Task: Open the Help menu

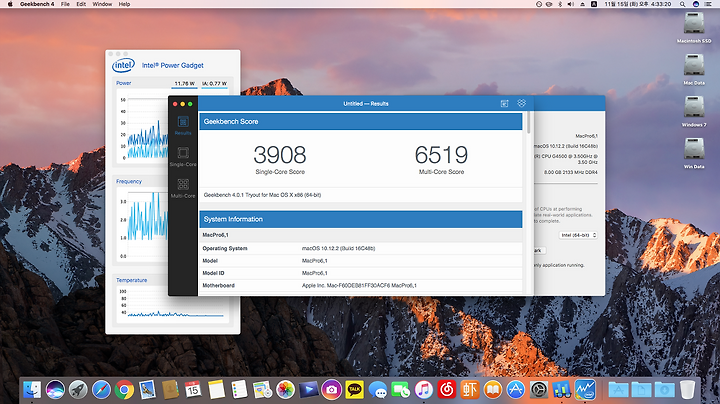Action: click(124, 4)
